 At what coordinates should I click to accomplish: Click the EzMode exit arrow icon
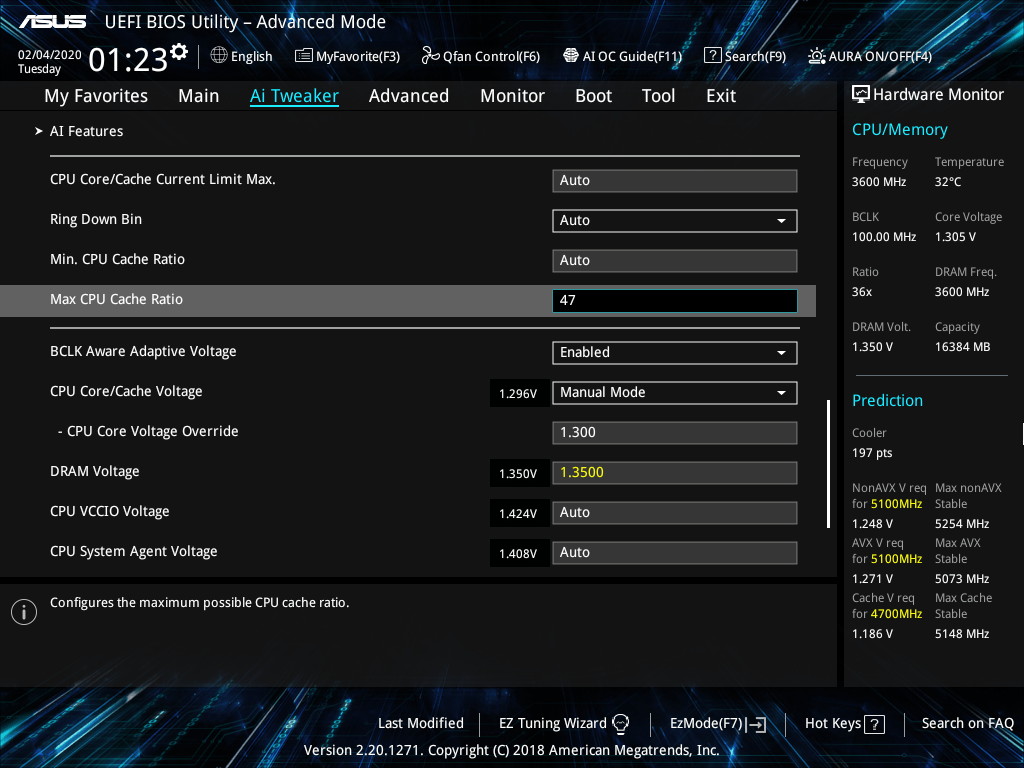[756, 724]
